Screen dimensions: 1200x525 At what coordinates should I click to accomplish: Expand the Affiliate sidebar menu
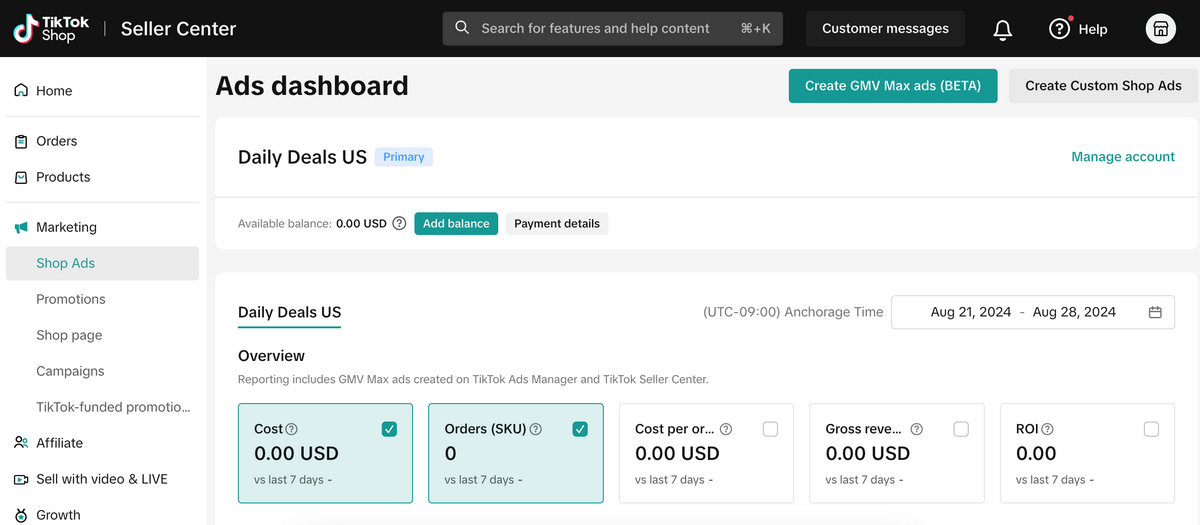click(x=59, y=443)
